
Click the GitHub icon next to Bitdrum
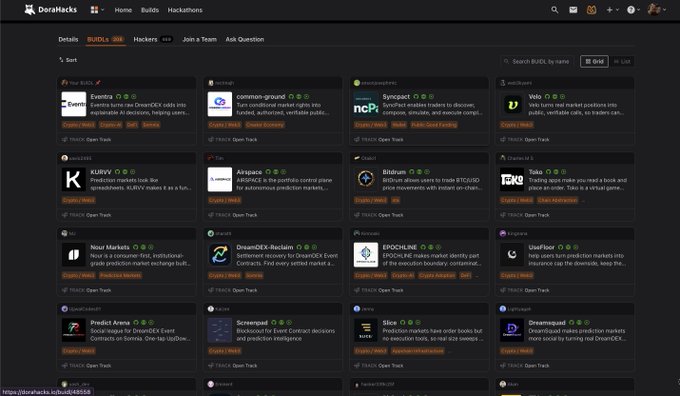tap(412, 172)
